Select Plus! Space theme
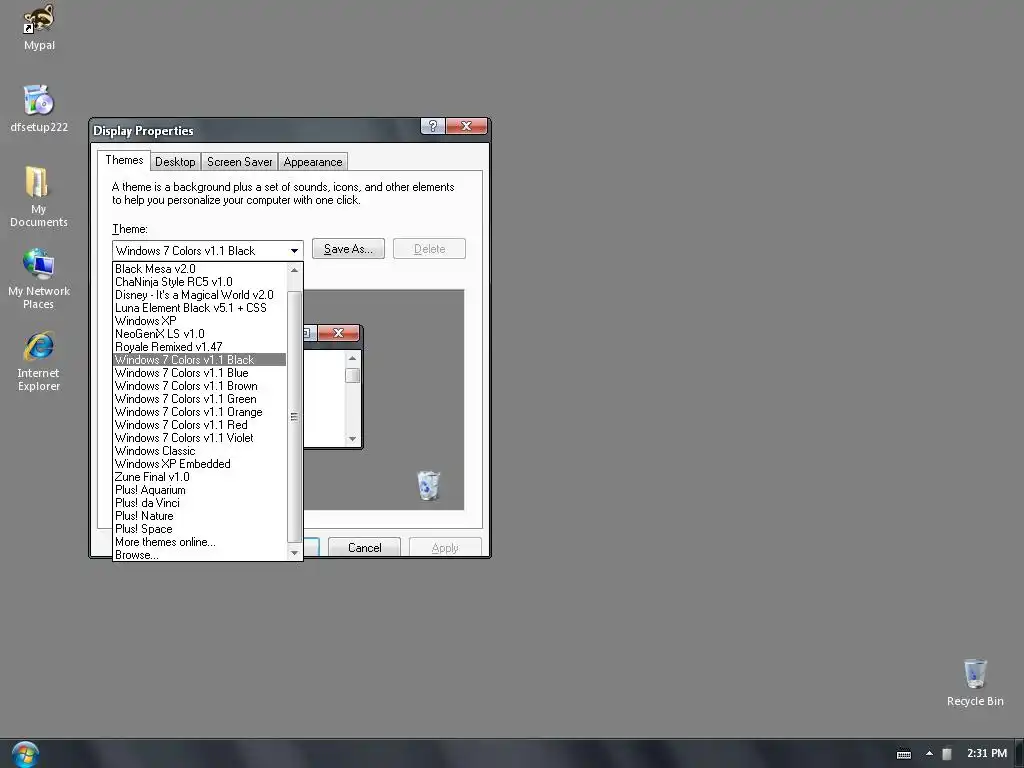 199,529
